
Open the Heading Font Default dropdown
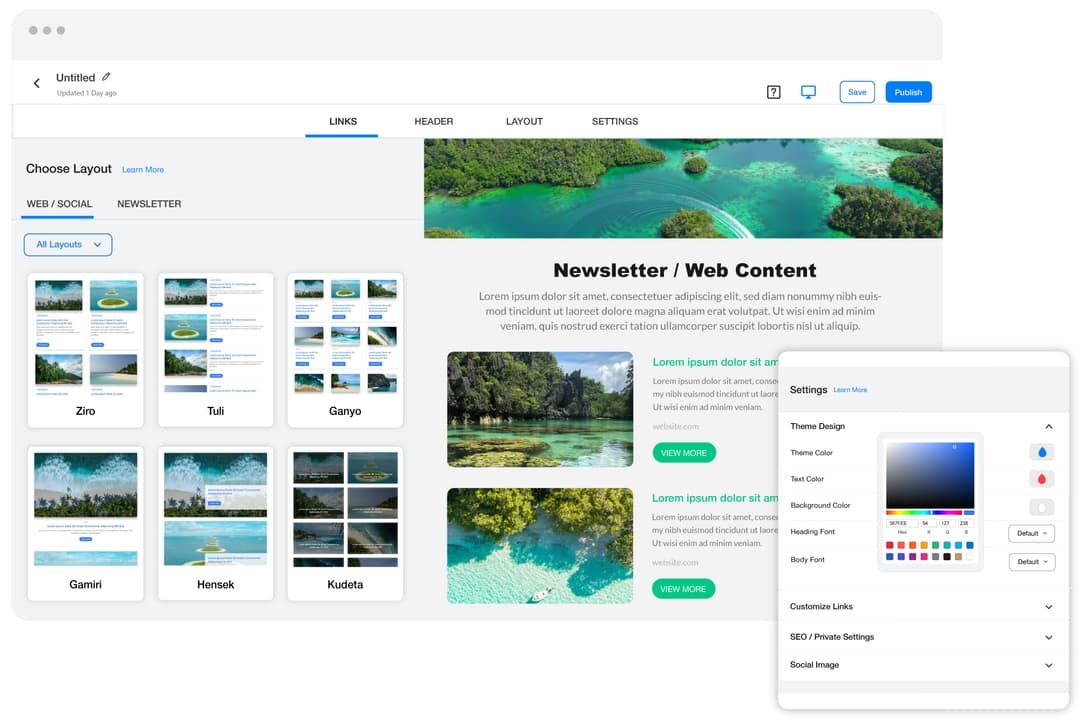[x=1031, y=533]
